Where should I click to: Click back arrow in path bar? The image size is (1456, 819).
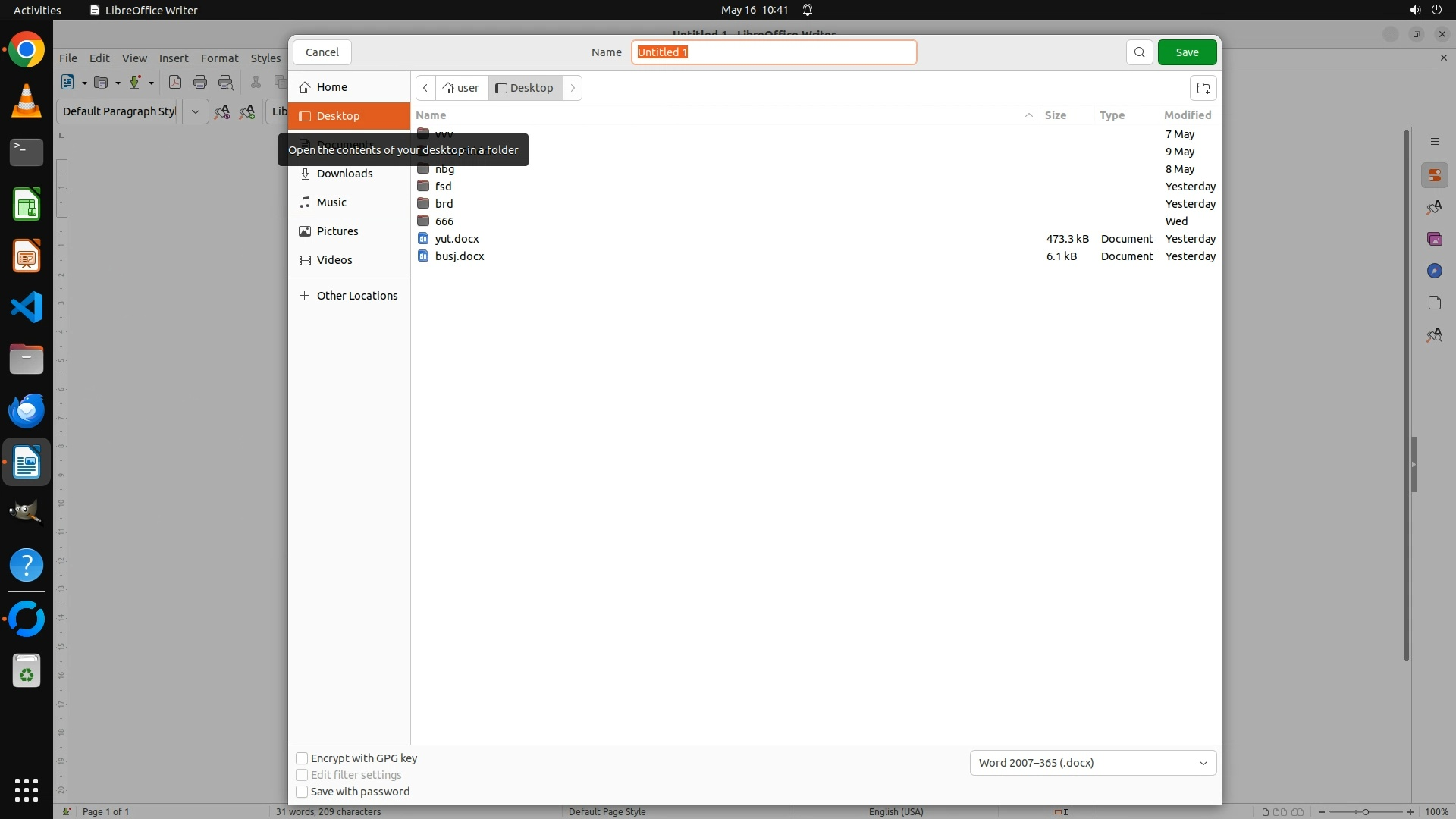(x=425, y=88)
